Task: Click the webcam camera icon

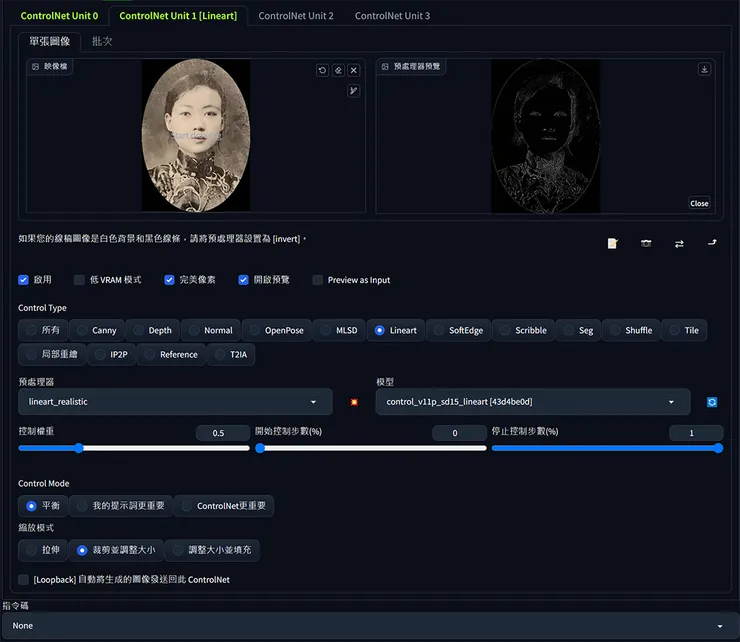Action: [646, 243]
